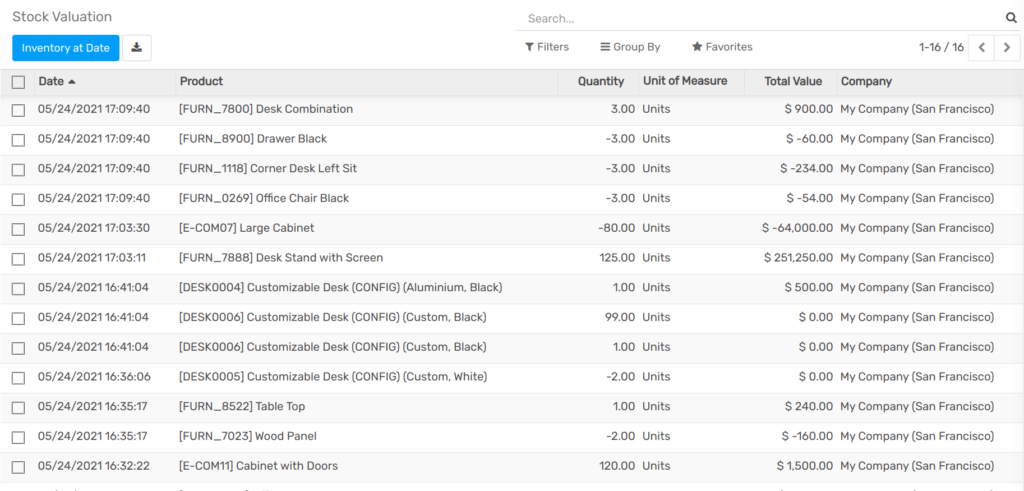Image resolution: width=1024 pixels, height=491 pixels.
Task: Check the Desk Combination row checkbox
Action: (18, 110)
